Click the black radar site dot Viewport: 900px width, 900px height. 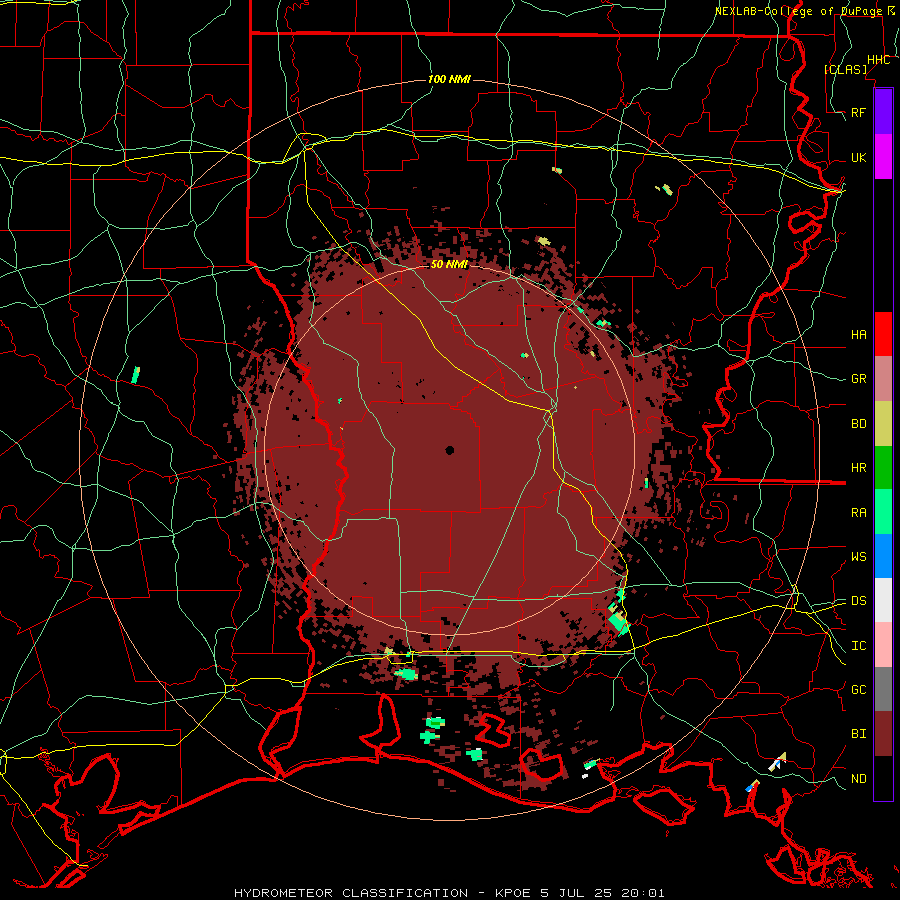point(449,451)
